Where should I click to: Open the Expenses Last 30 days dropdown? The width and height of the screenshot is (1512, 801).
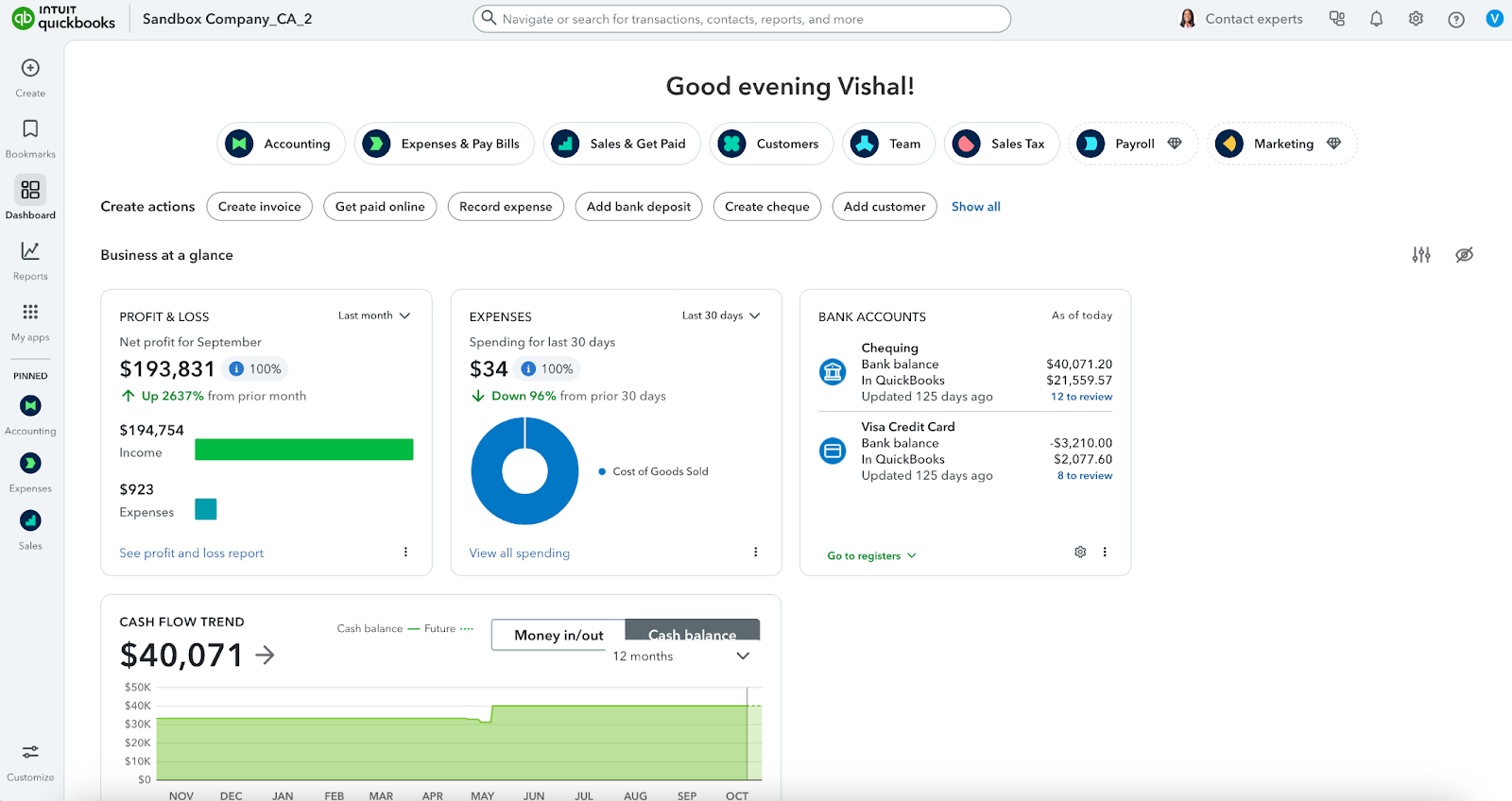click(x=721, y=315)
